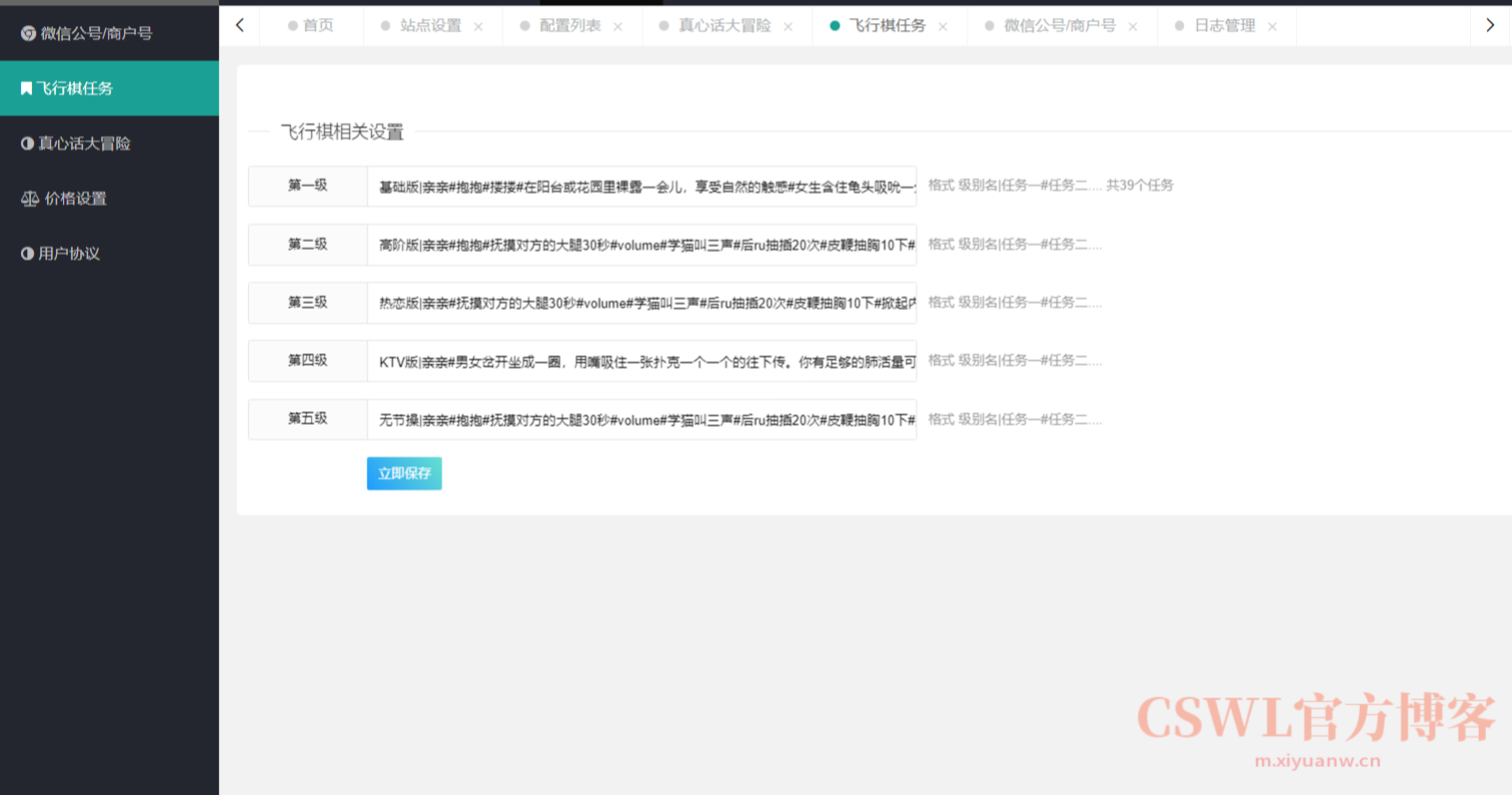Image resolution: width=1512 pixels, height=795 pixels.
Task: Close the 真心话大冒险 tab
Action: tap(788, 27)
